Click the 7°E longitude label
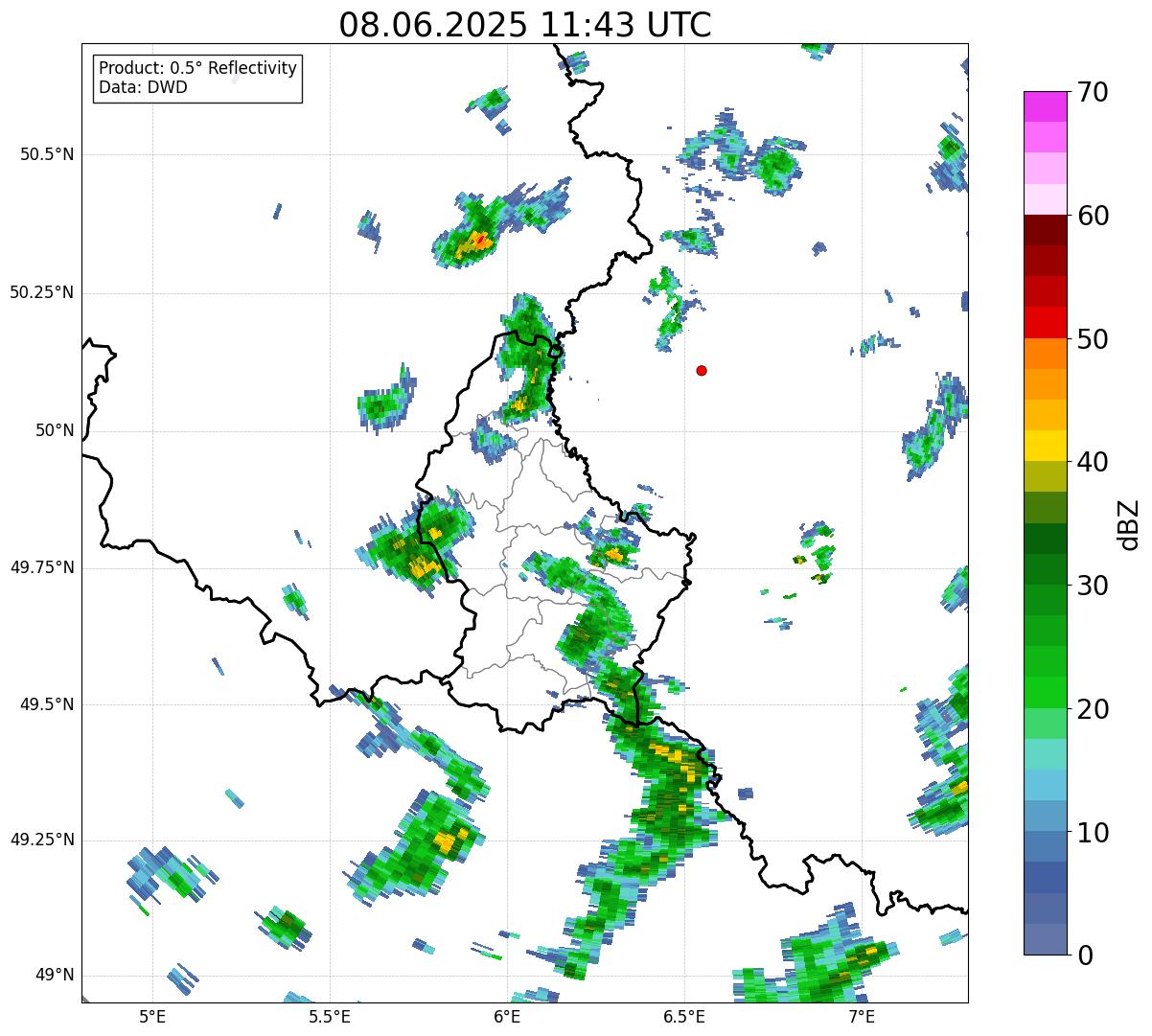Screen dimensions: 1152x1036 [862, 1017]
